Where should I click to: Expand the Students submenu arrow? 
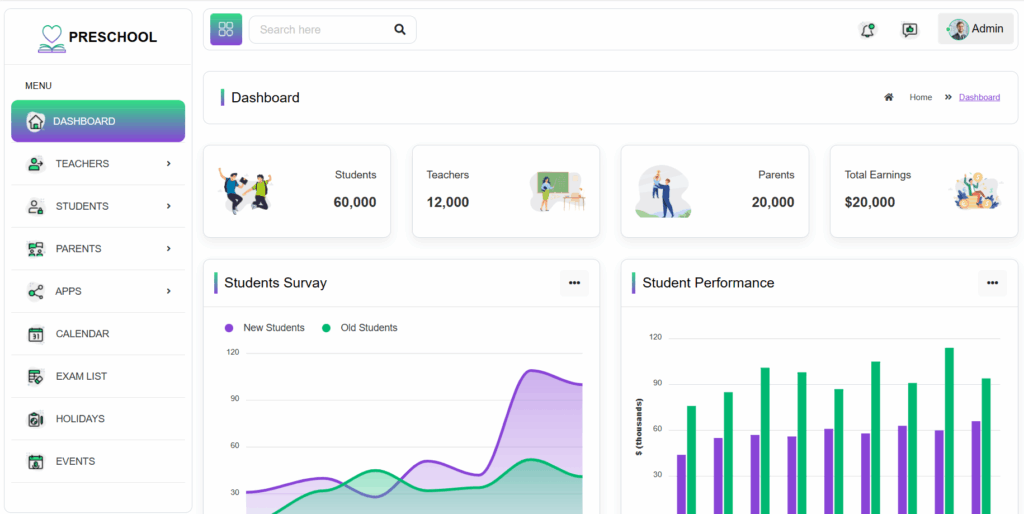(x=168, y=206)
